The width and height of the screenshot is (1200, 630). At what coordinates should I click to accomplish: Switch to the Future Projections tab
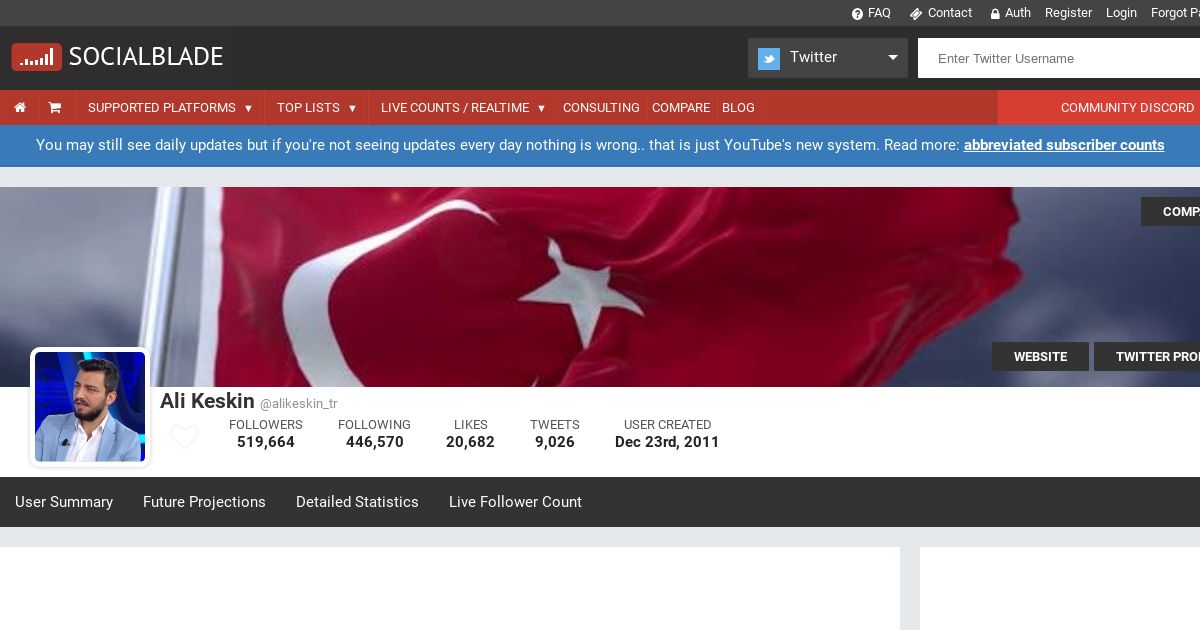[204, 502]
